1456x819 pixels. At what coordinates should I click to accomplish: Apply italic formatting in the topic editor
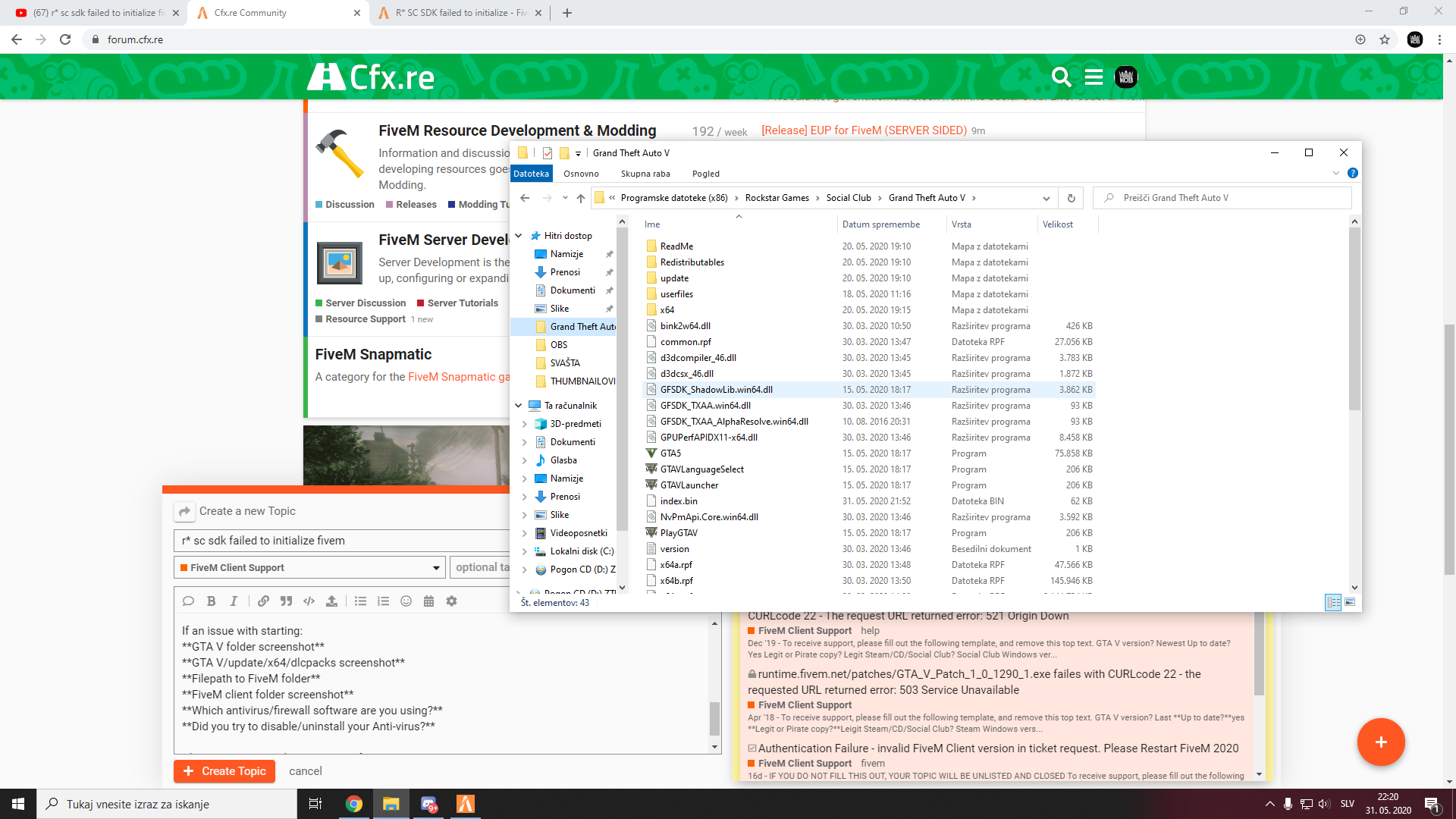pyautogui.click(x=234, y=601)
